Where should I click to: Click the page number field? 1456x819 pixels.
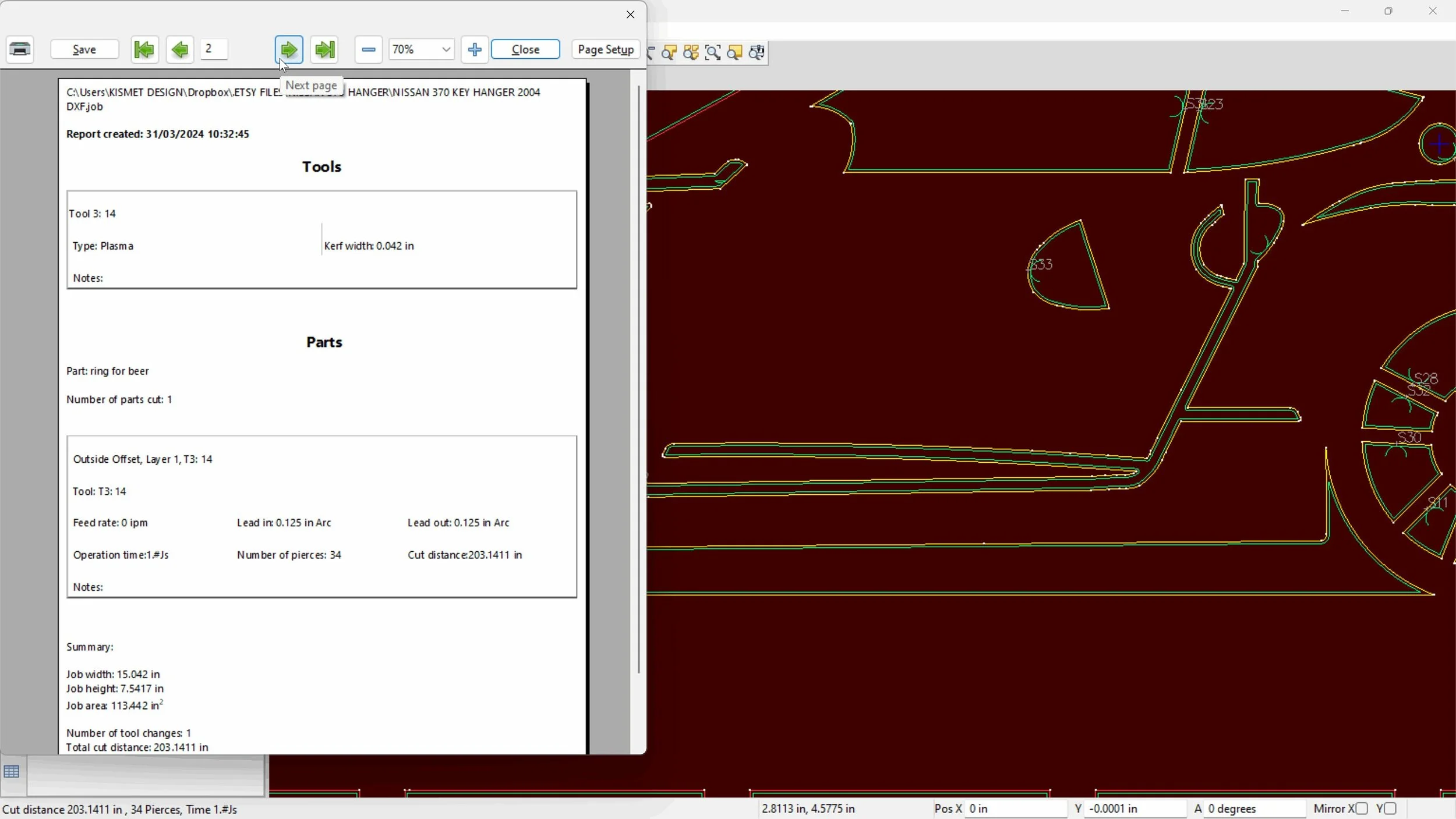click(214, 49)
